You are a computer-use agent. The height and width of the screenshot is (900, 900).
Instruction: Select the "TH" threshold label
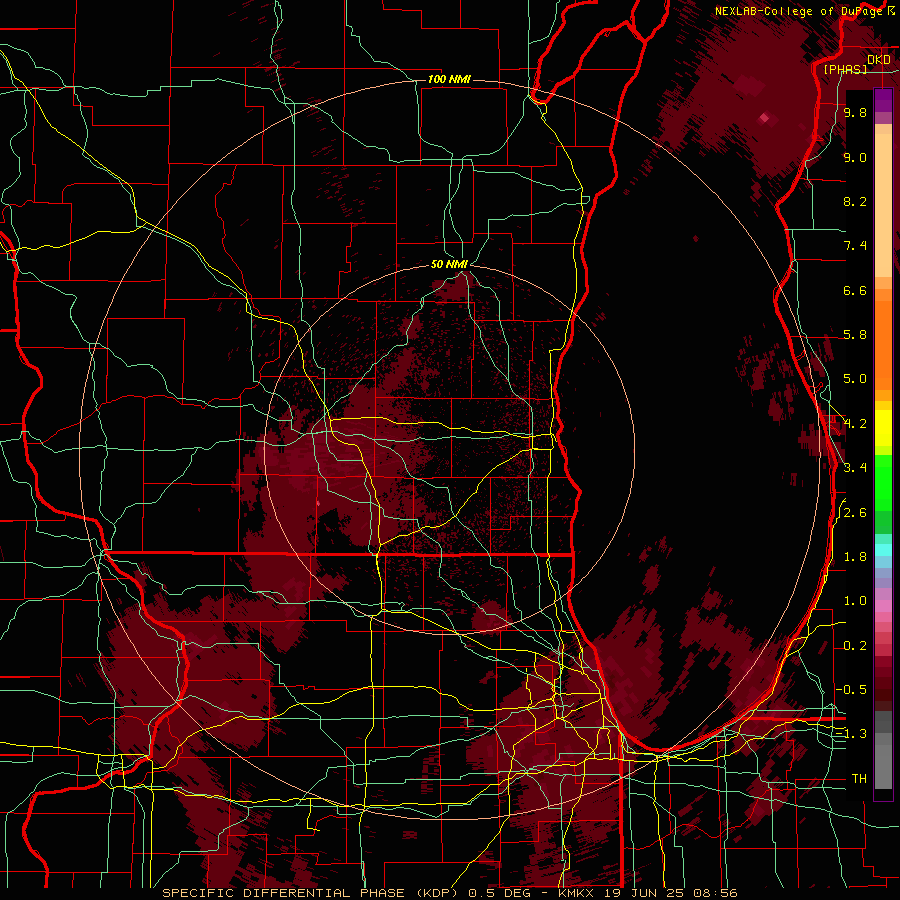859,779
